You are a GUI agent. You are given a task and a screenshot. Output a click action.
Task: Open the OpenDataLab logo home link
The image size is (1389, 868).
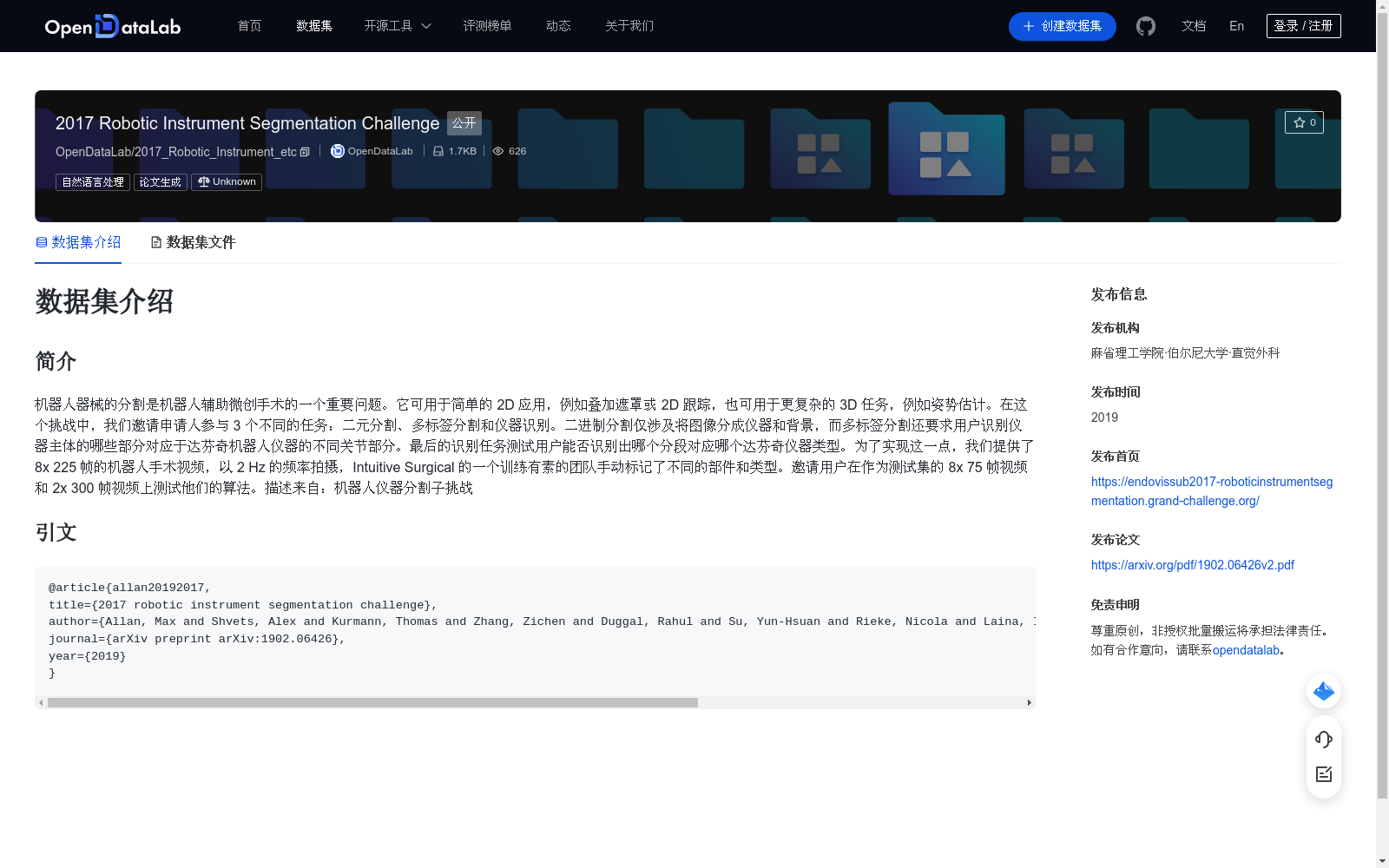(113, 26)
